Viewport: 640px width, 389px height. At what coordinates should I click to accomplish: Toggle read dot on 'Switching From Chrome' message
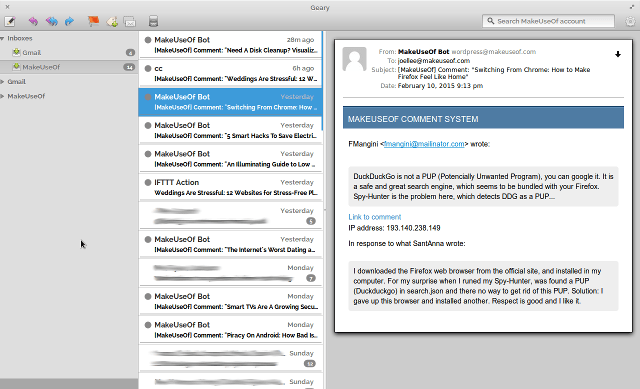coord(148,97)
